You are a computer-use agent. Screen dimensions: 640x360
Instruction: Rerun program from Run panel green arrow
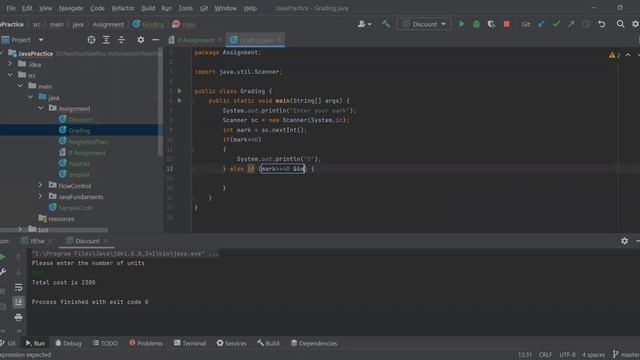pyautogui.click(x=2, y=257)
